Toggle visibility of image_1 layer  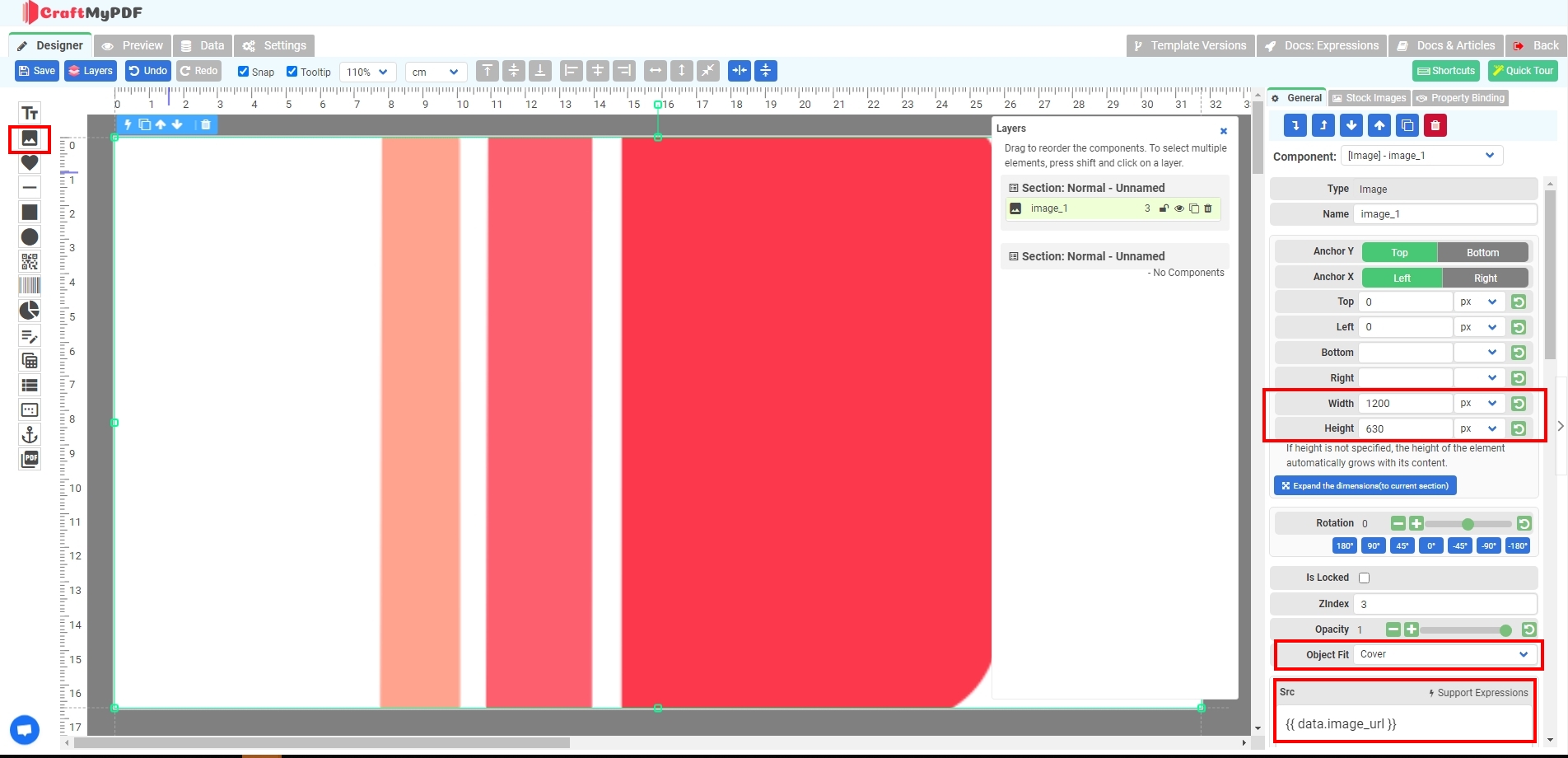(x=1179, y=208)
